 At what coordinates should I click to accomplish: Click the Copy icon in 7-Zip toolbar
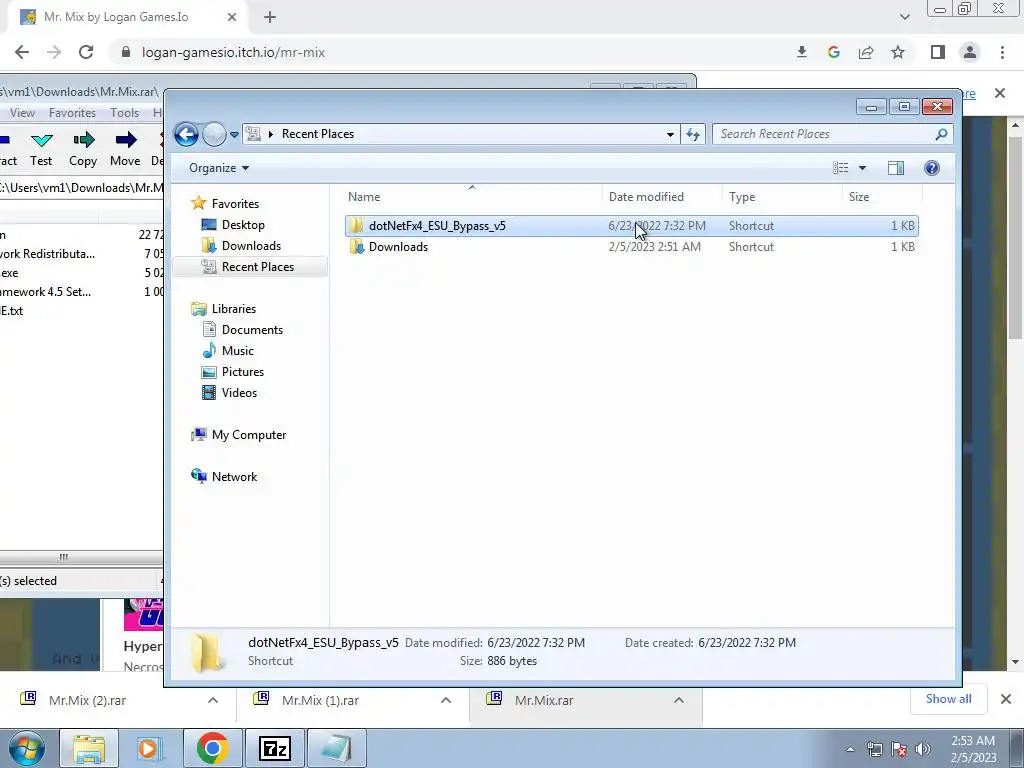(x=83, y=150)
